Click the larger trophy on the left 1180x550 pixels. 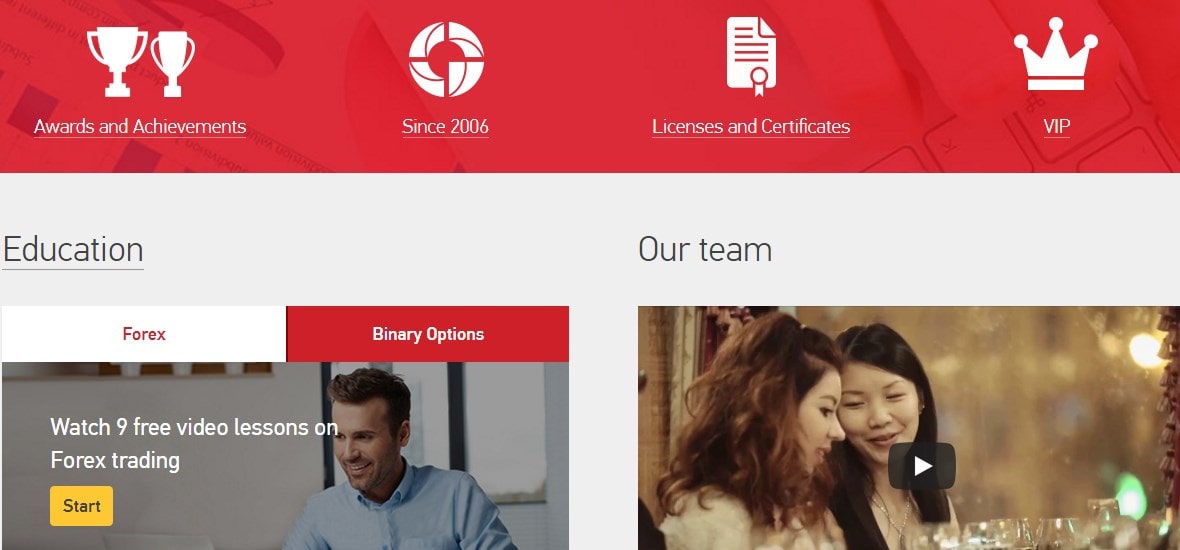pyautogui.click(x=116, y=60)
